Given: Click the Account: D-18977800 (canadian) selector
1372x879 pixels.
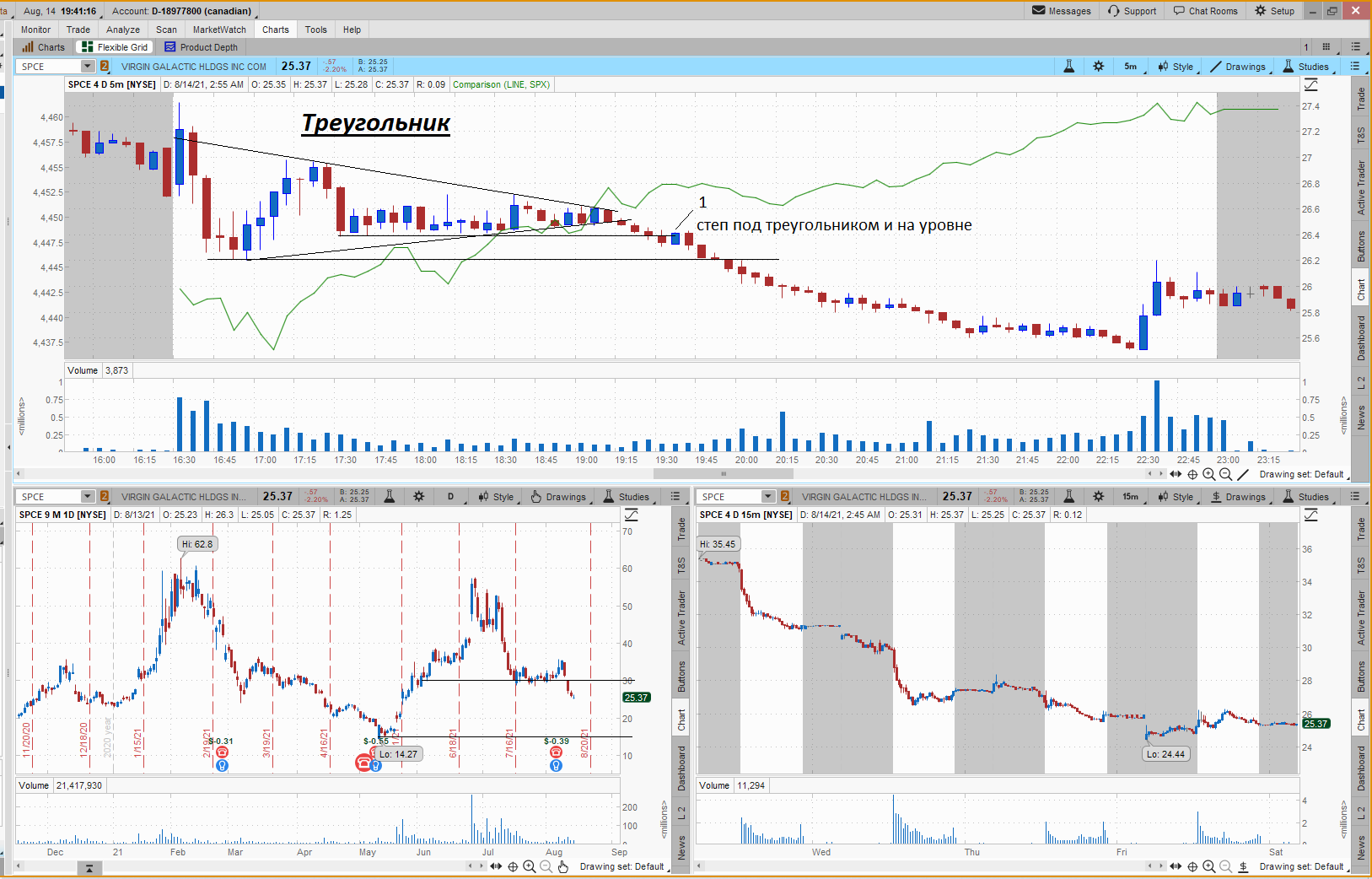Looking at the screenshot, I should pyautogui.click(x=181, y=11).
